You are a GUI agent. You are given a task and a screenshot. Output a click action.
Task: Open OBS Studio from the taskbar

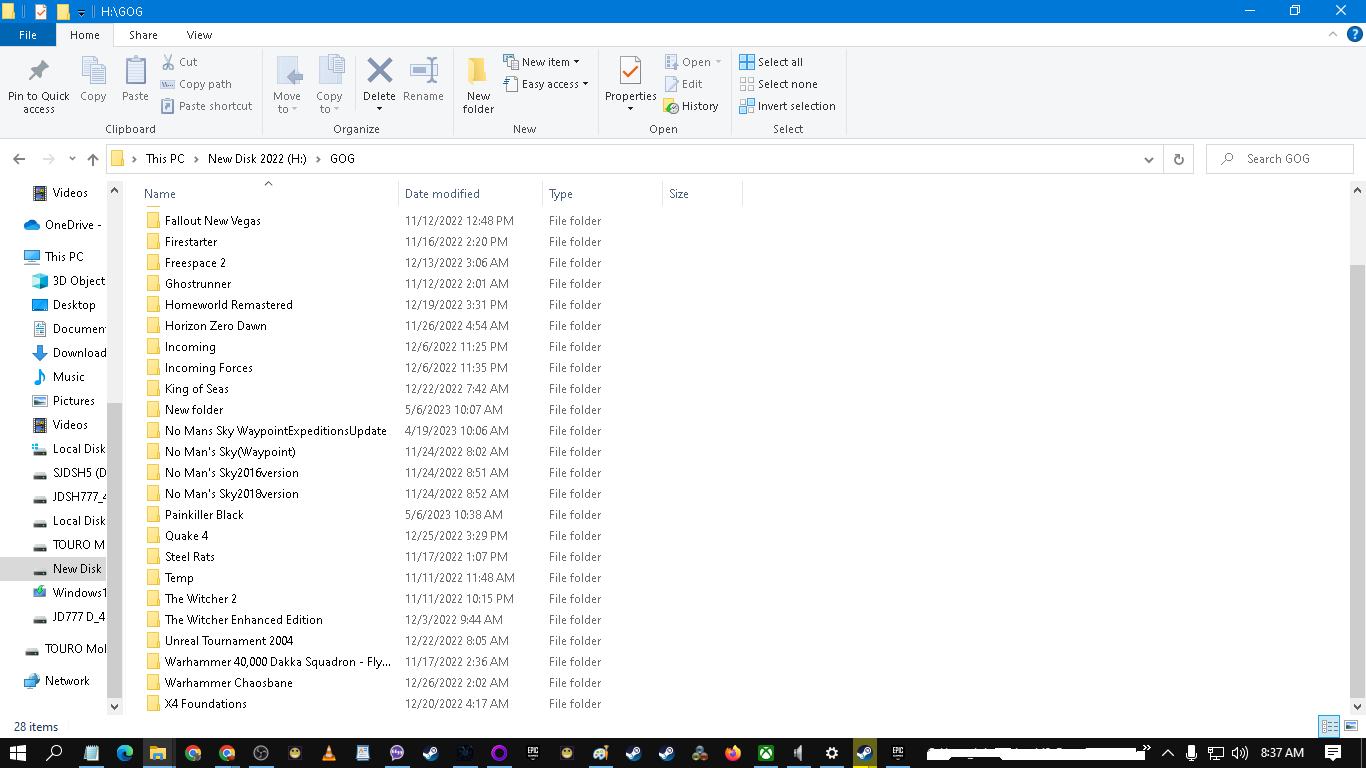point(261,753)
